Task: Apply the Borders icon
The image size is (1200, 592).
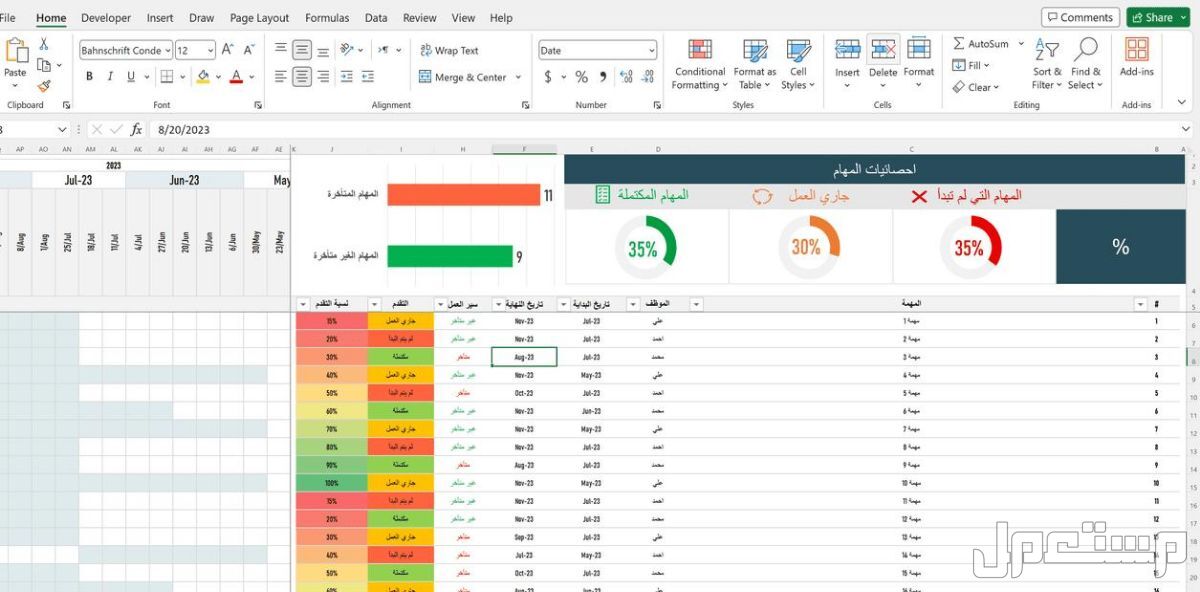Action: click(x=167, y=77)
